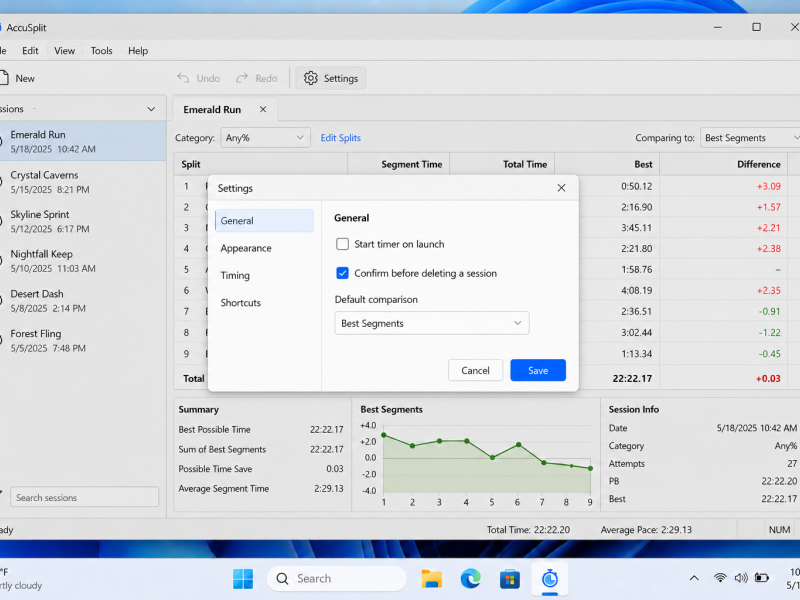The image size is (800, 600).
Task: Click NUM indicator in status bar
Action: [x=779, y=530]
